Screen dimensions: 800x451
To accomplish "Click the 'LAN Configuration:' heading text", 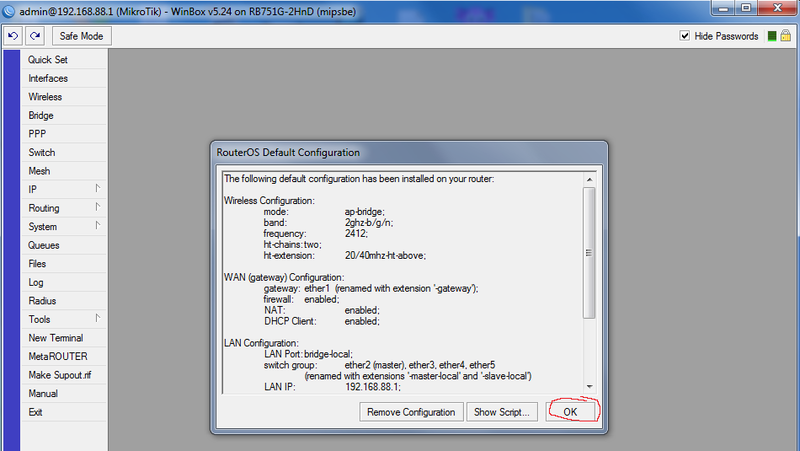I will pos(261,343).
